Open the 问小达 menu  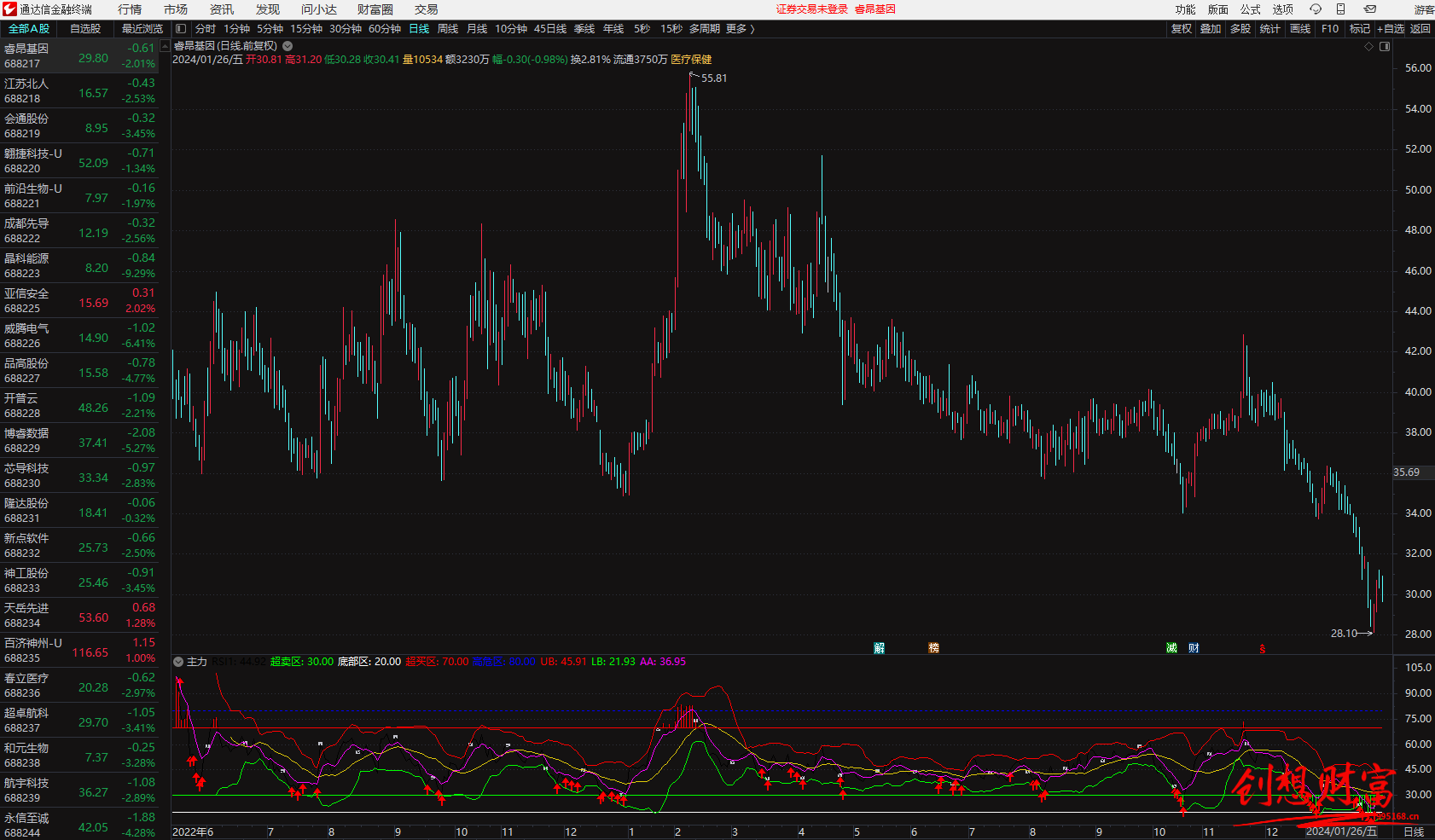[319, 9]
